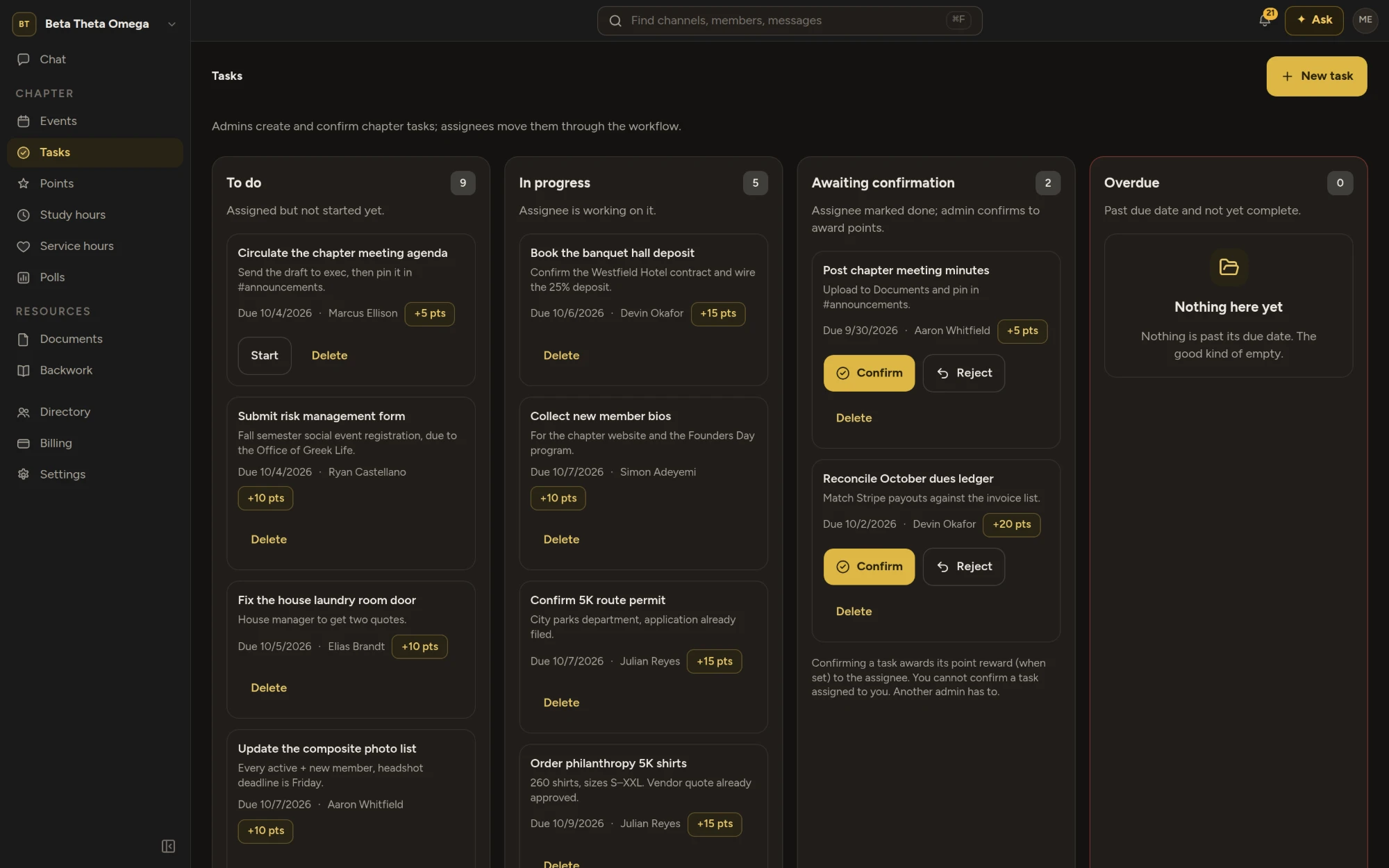Open Chat from the sidebar
Viewport: 1389px width, 868px height.
coord(95,59)
